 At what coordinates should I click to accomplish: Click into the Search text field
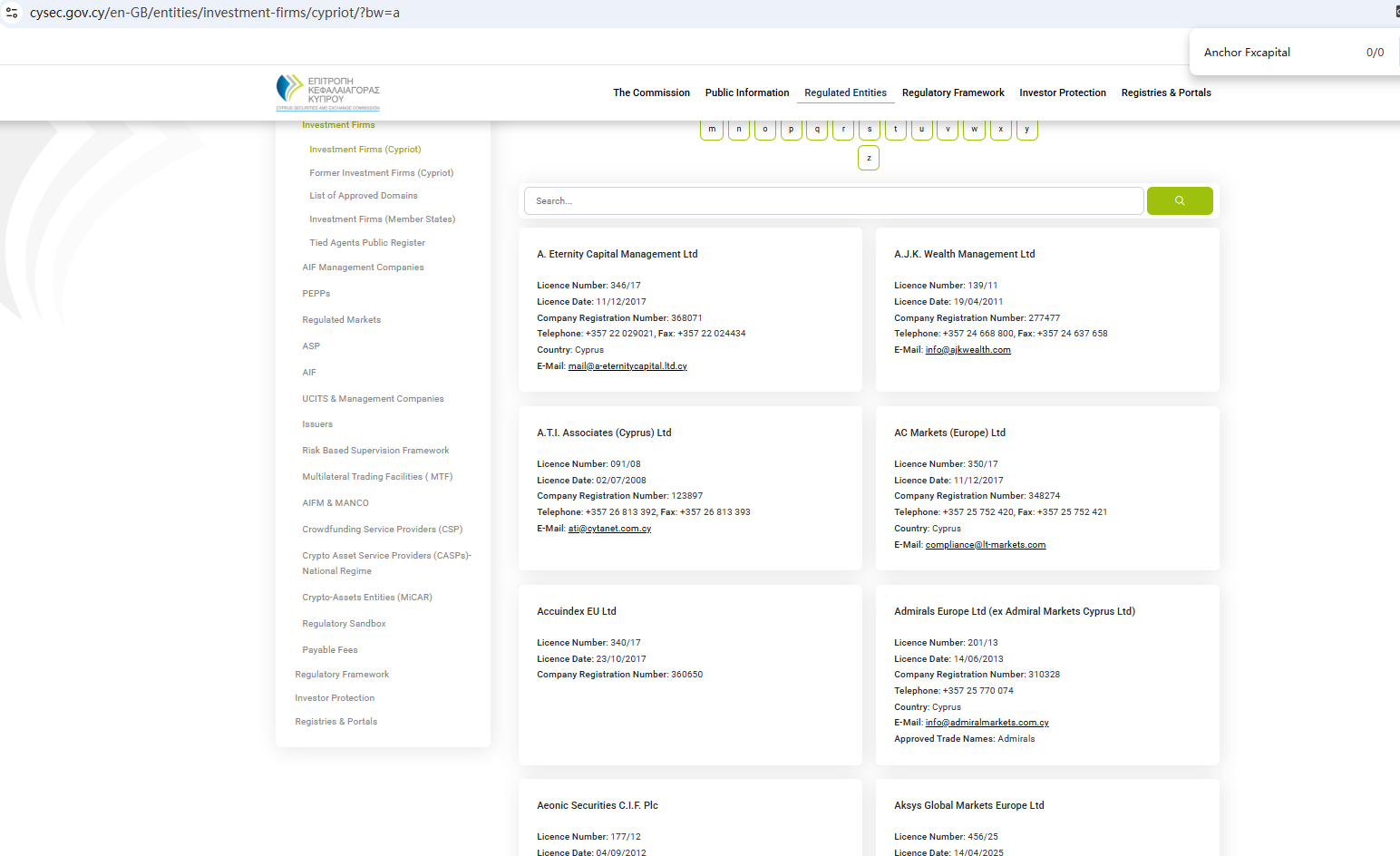[x=832, y=200]
